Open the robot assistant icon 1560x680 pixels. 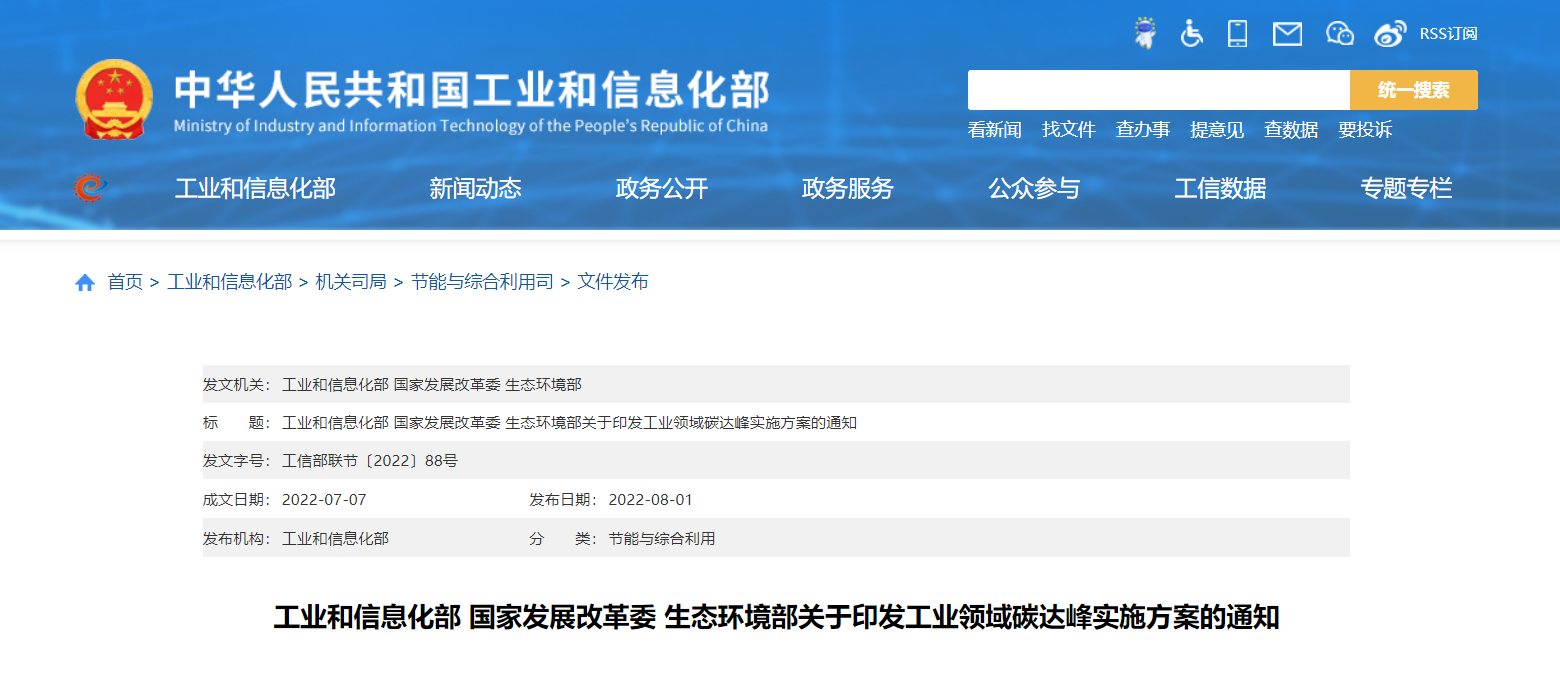(1144, 33)
